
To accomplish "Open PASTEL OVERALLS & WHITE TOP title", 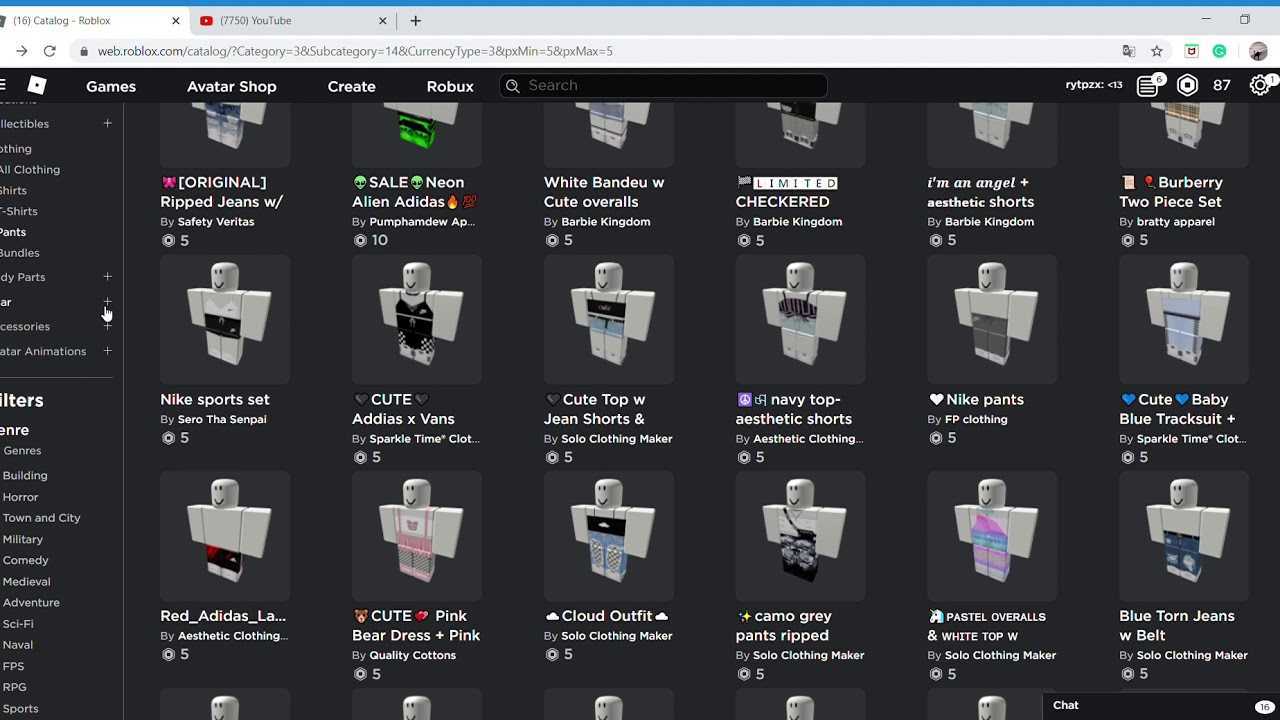I will pyautogui.click(x=987, y=626).
